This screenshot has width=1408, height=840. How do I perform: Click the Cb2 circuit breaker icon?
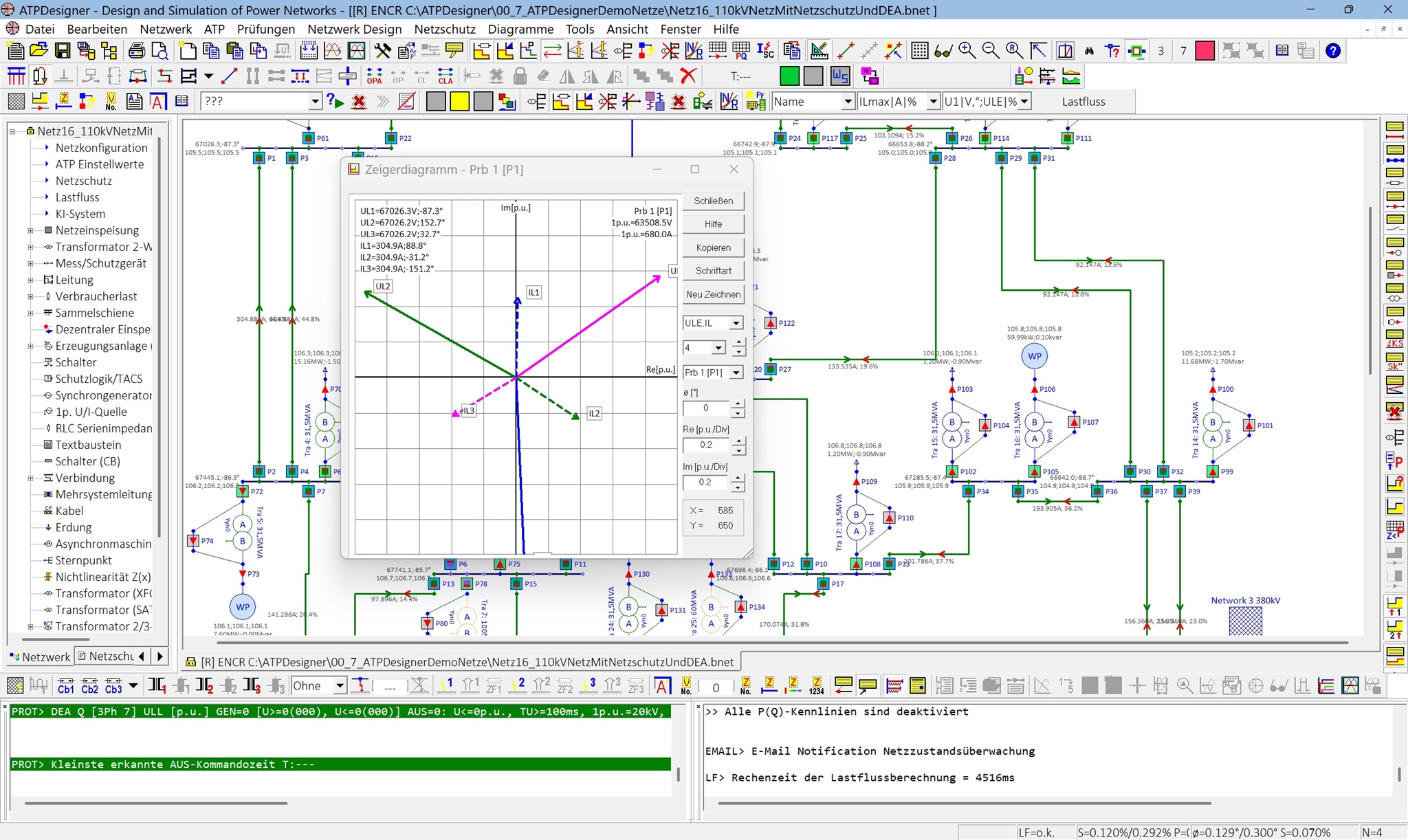tap(89, 685)
